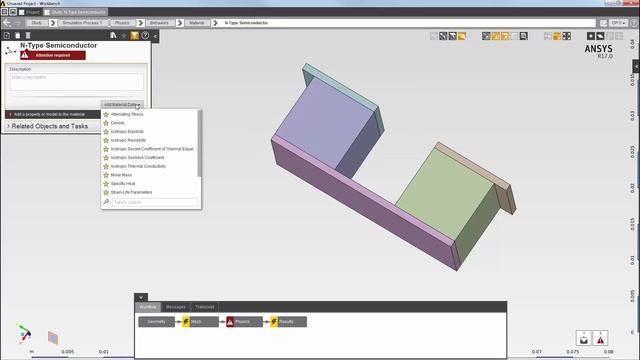The image size is (640, 360).
Task: Expand the arrow after Study breadcrumb
Action: coord(52,23)
